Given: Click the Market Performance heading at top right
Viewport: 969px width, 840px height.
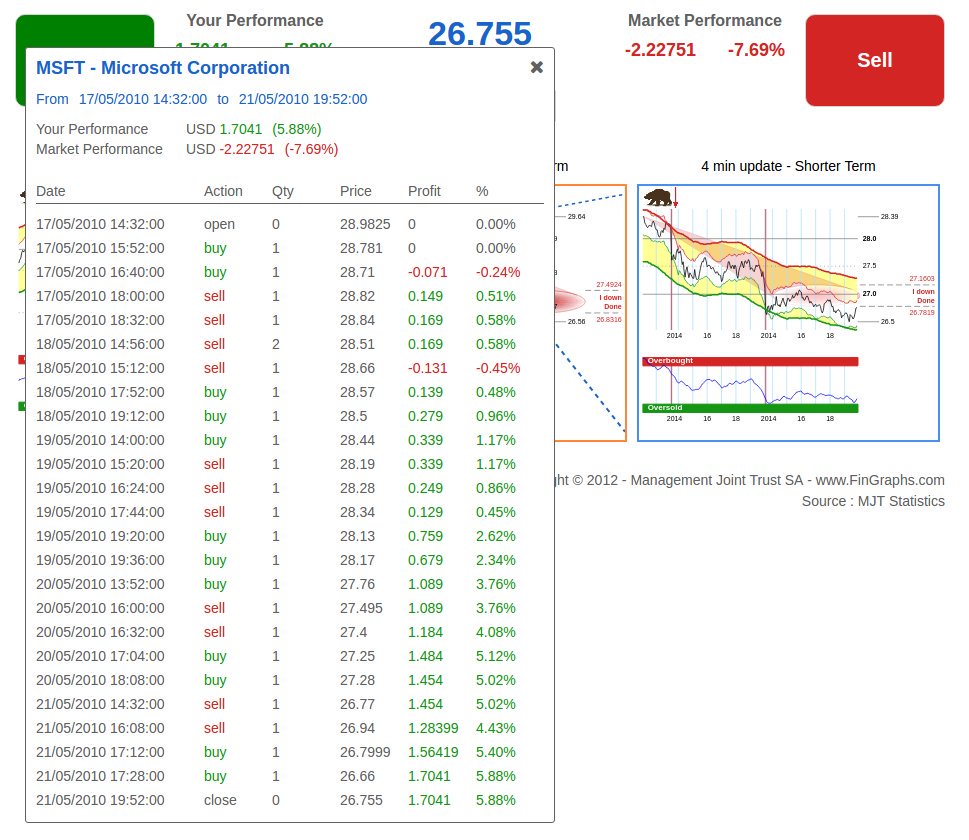Looking at the screenshot, I should (705, 20).
